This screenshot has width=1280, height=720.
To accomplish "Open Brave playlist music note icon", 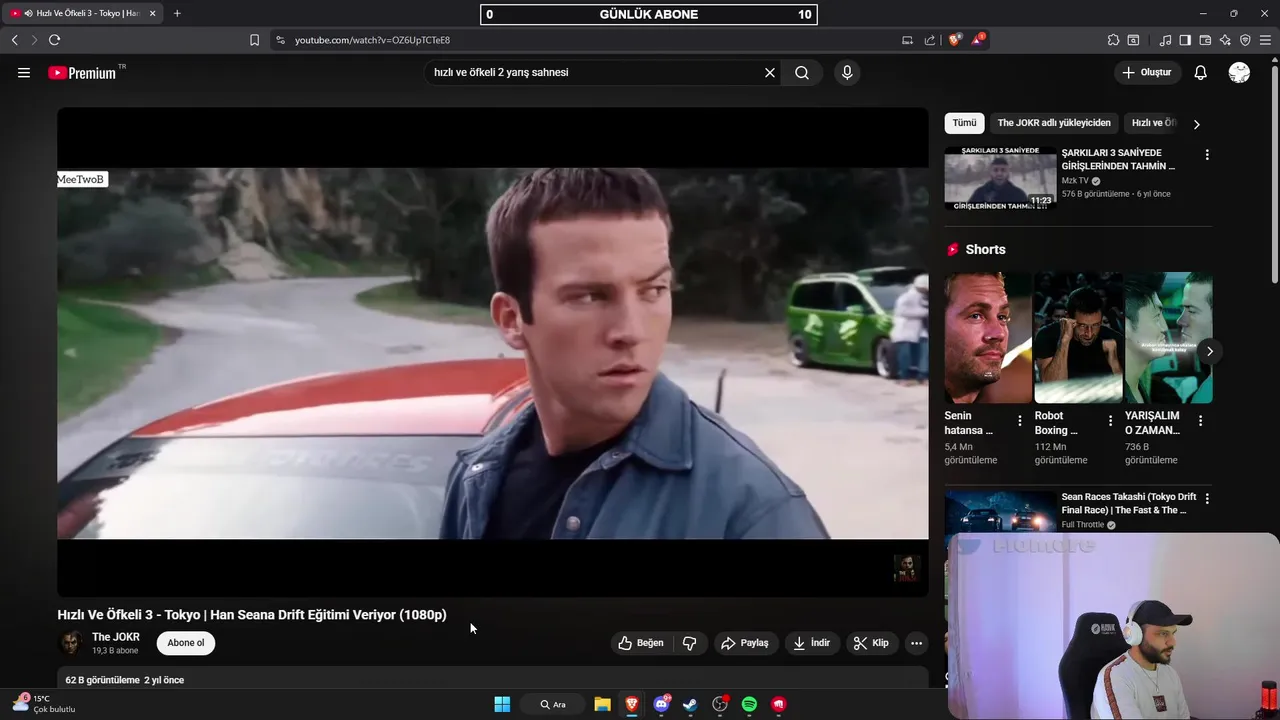I will point(1165,40).
